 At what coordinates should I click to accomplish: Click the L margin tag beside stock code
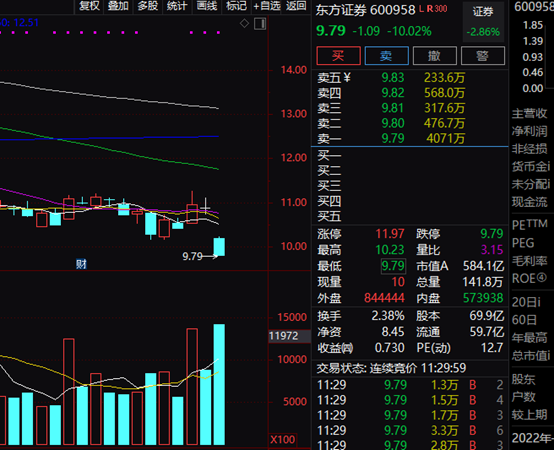421,8
